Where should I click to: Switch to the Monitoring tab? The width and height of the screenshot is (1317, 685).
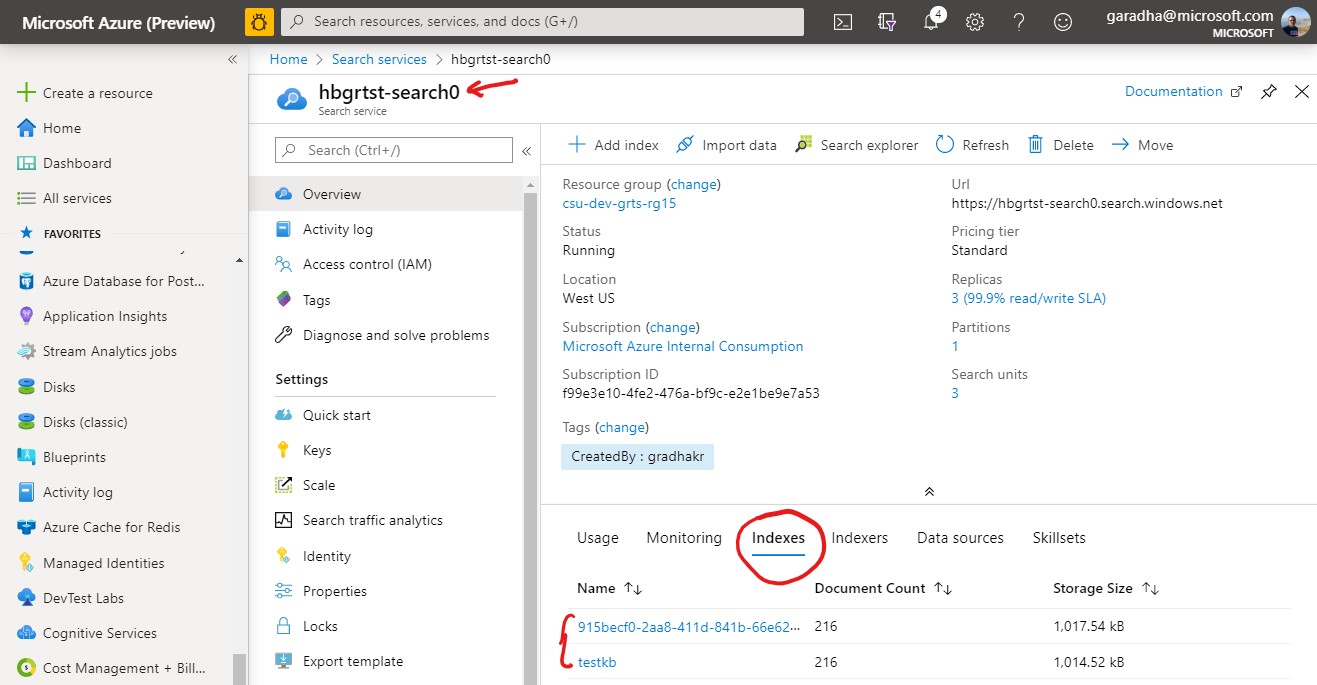coord(684,538)
